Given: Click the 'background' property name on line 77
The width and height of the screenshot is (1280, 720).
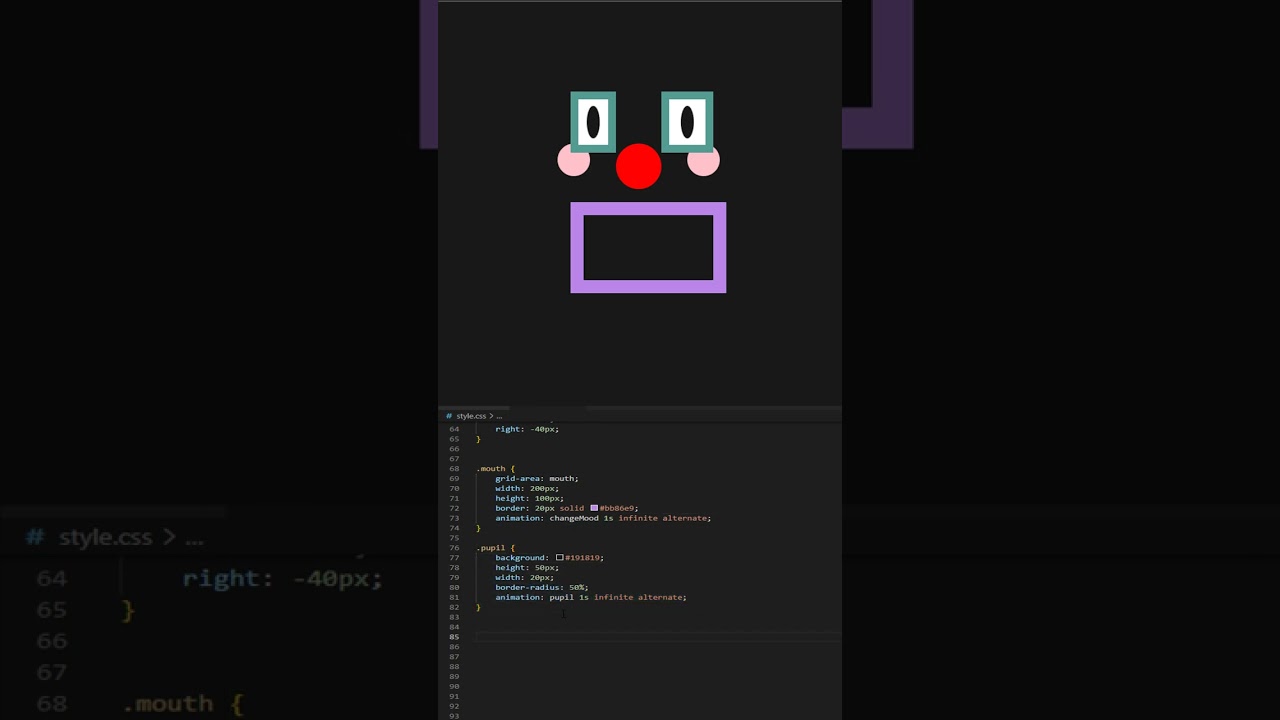Looking at the screenshot, I should click(x=520, y=557).
